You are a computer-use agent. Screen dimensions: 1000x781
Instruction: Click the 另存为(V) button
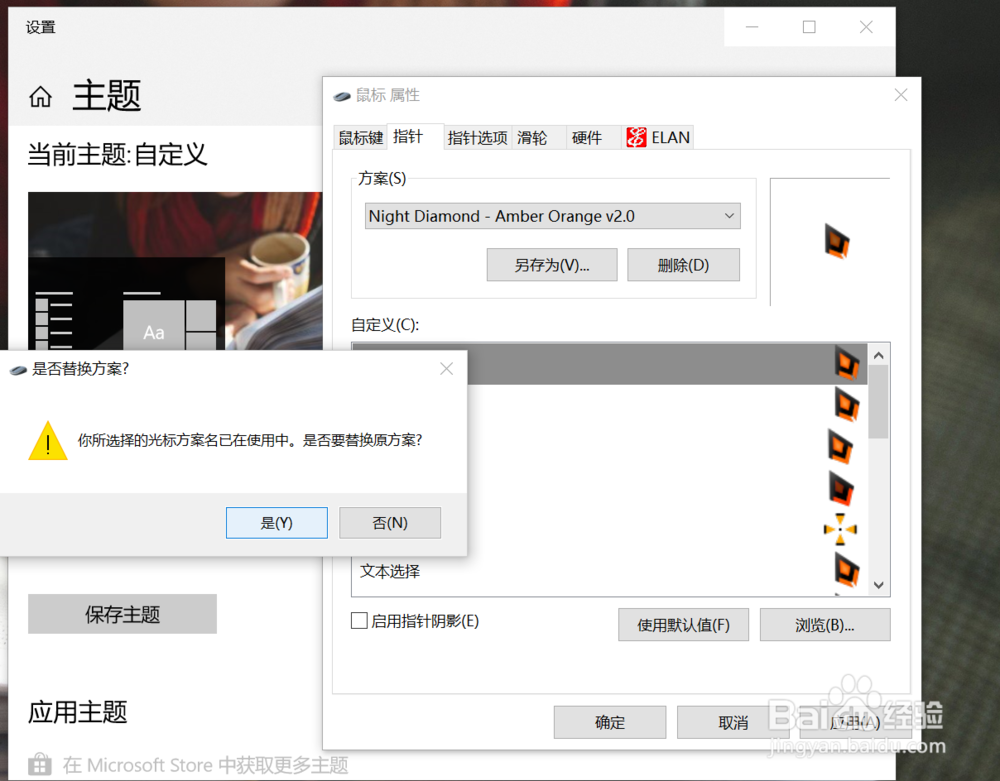click(551, 264)
